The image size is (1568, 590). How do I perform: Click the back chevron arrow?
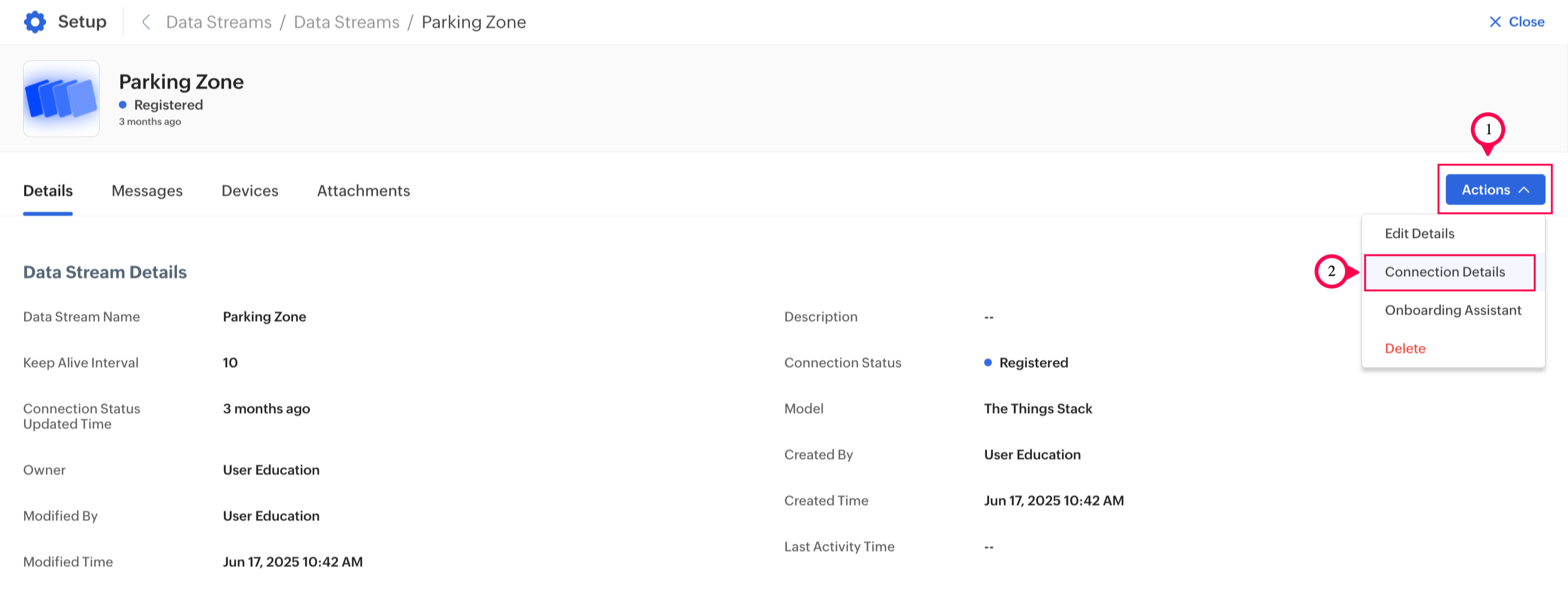(146, 22)
